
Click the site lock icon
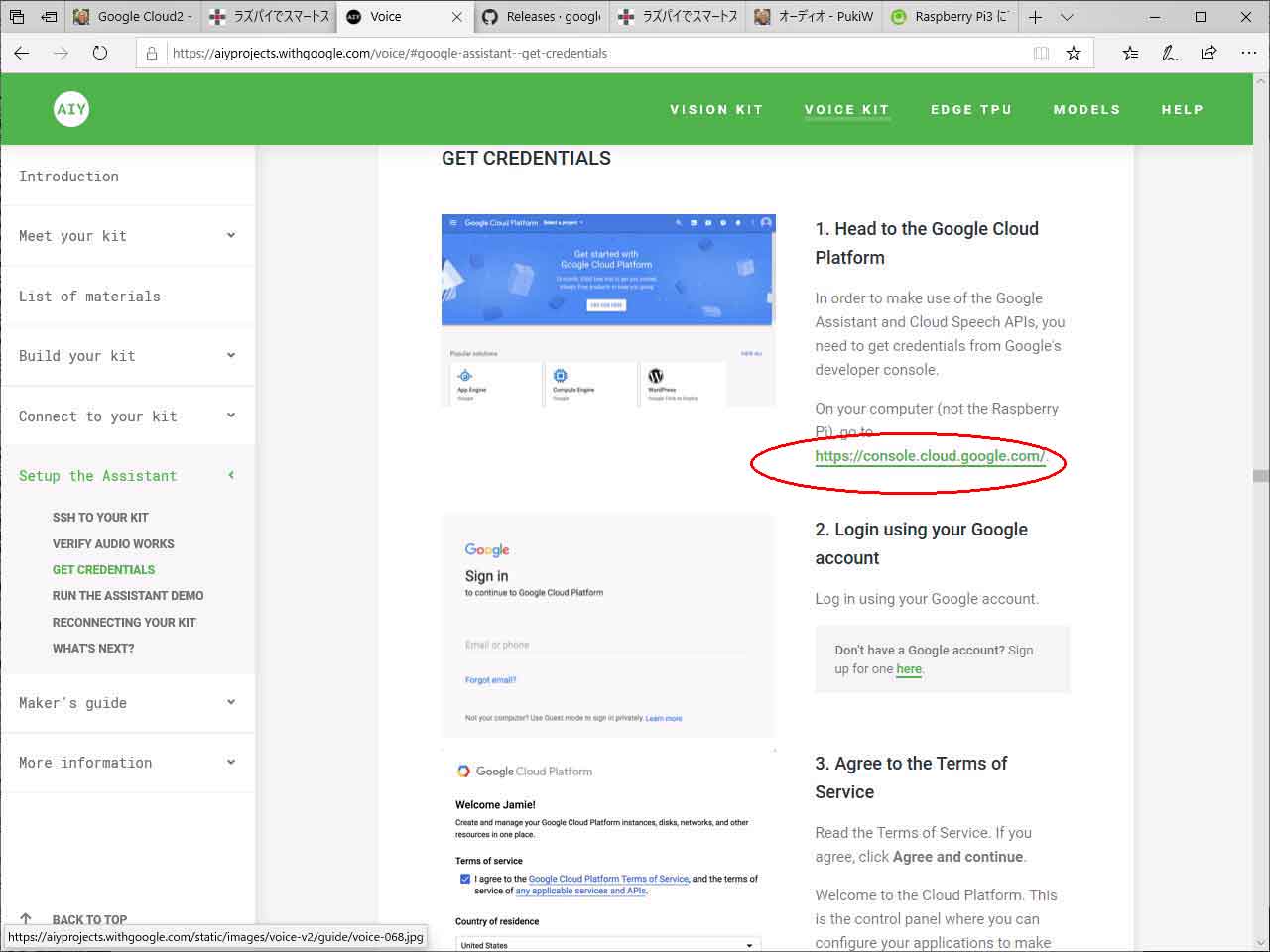click(x=151, y=54)
